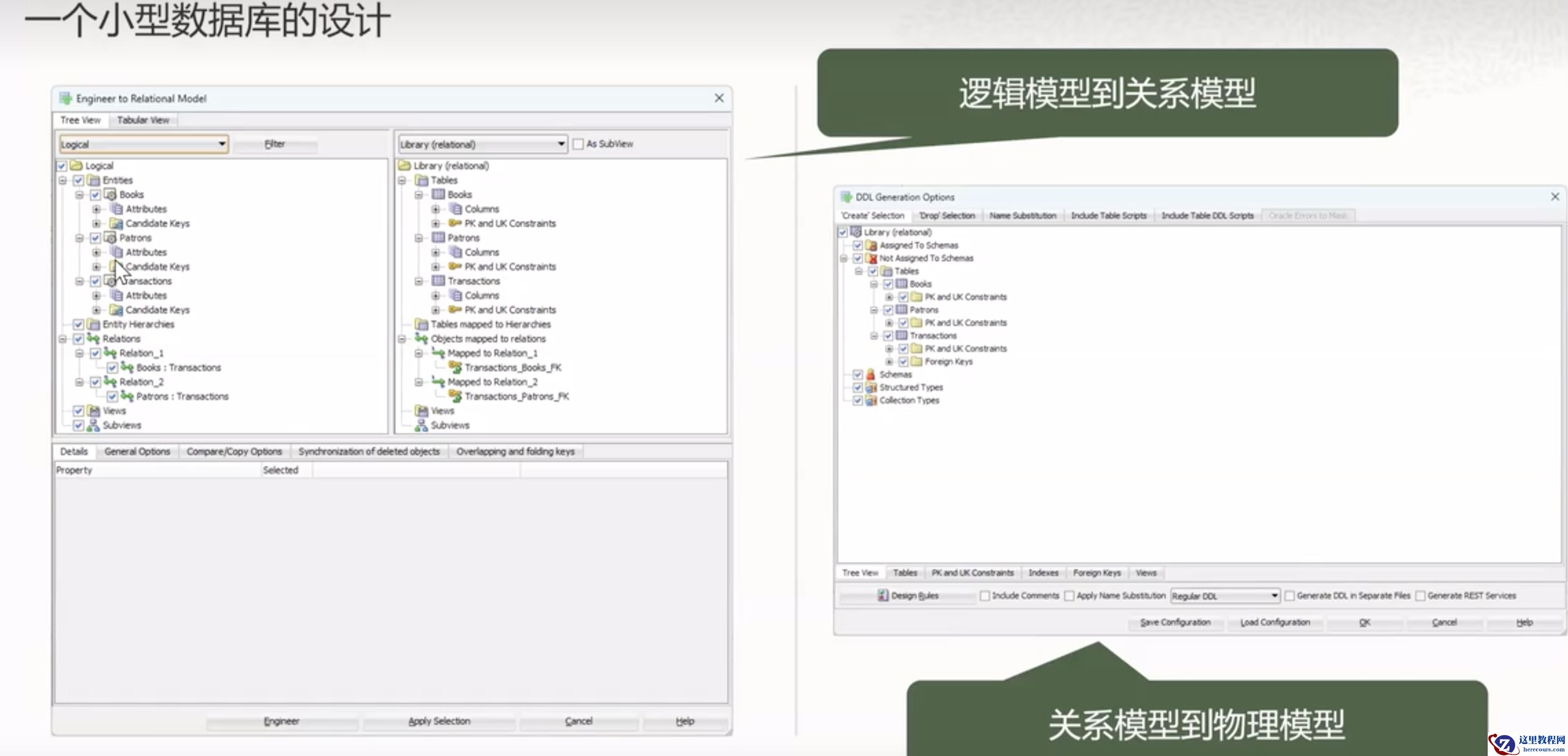Toggle Generate DDL in Separate Files
Image resolution: width=1568 pixels, height=756 pixels.
click(1289, 596)
